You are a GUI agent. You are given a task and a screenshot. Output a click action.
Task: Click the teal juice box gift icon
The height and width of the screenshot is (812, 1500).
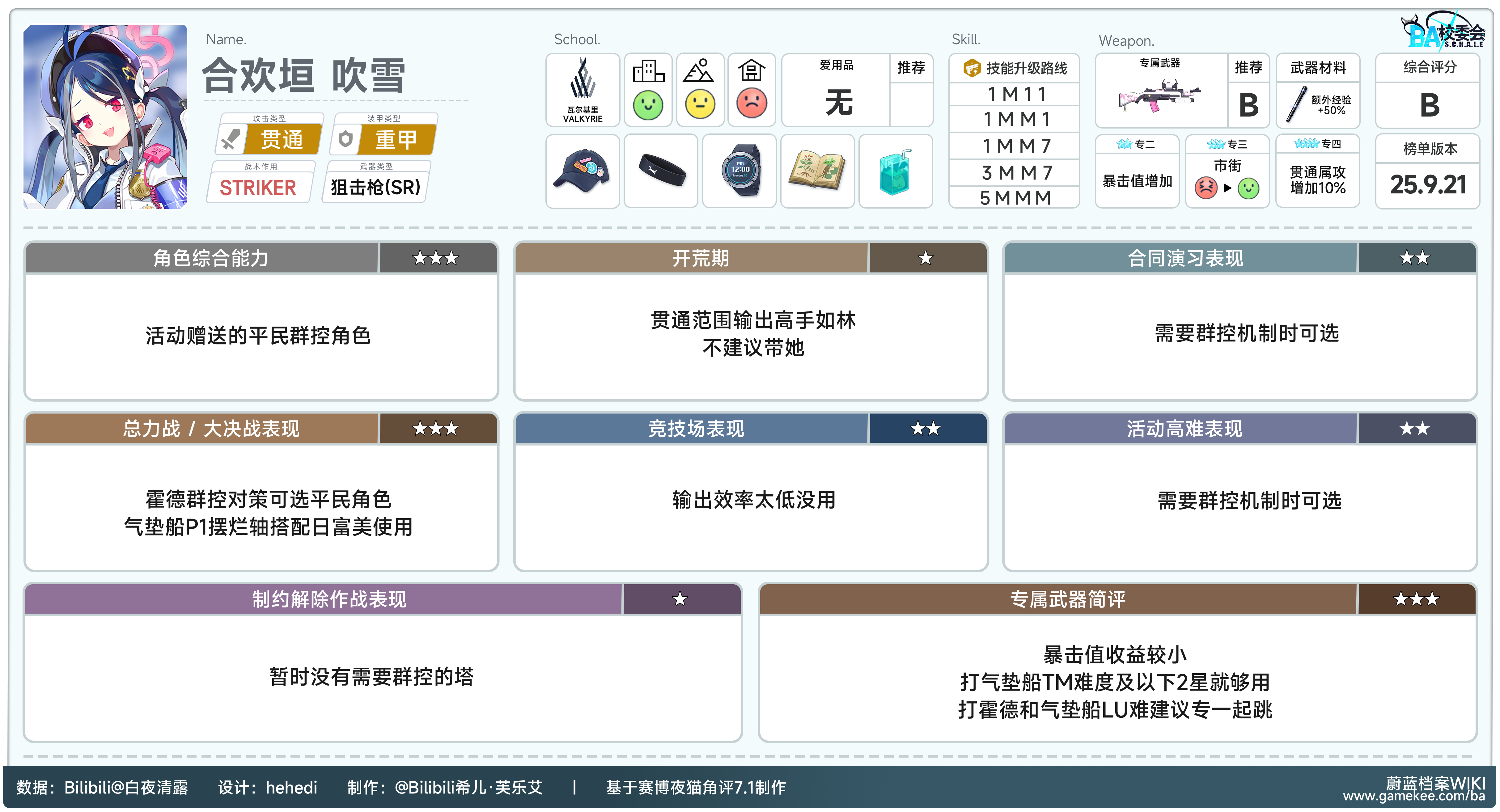pos(895,172)
